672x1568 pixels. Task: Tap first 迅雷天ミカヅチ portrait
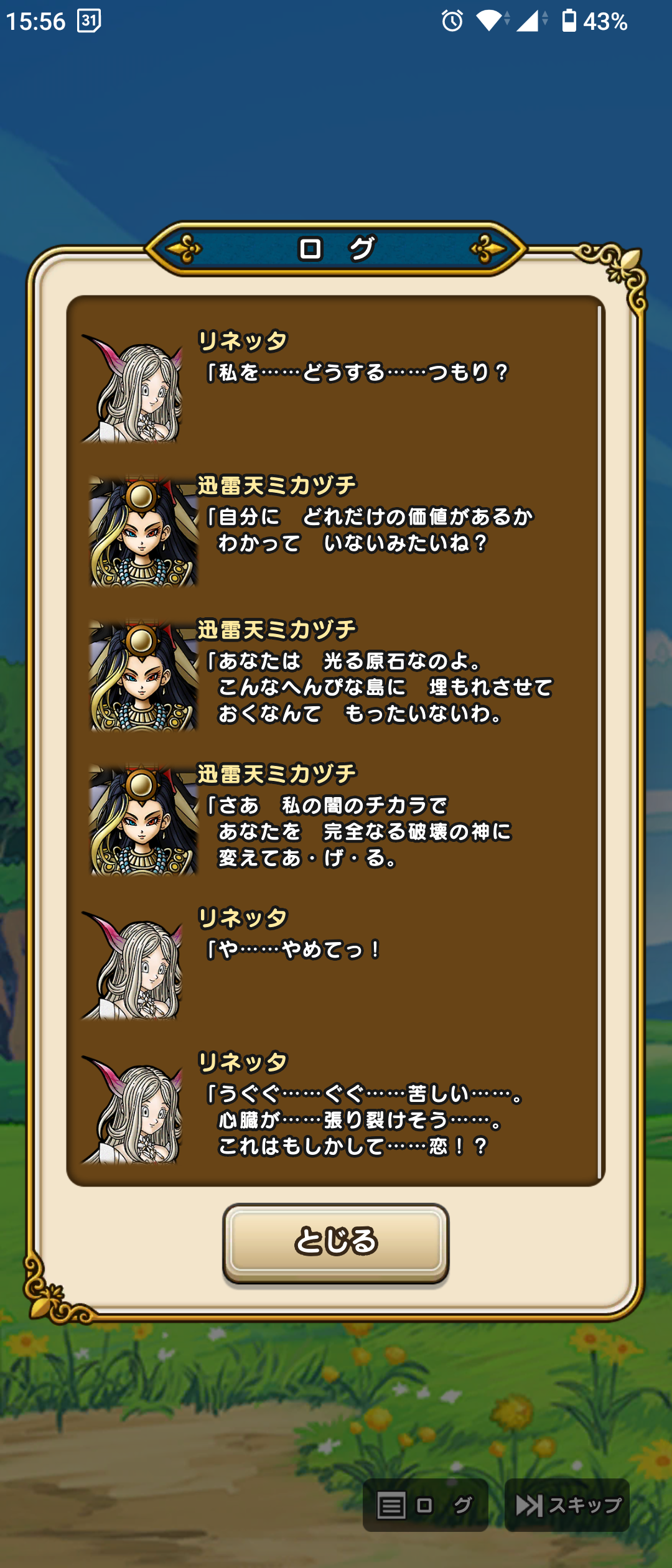[143, 532]
